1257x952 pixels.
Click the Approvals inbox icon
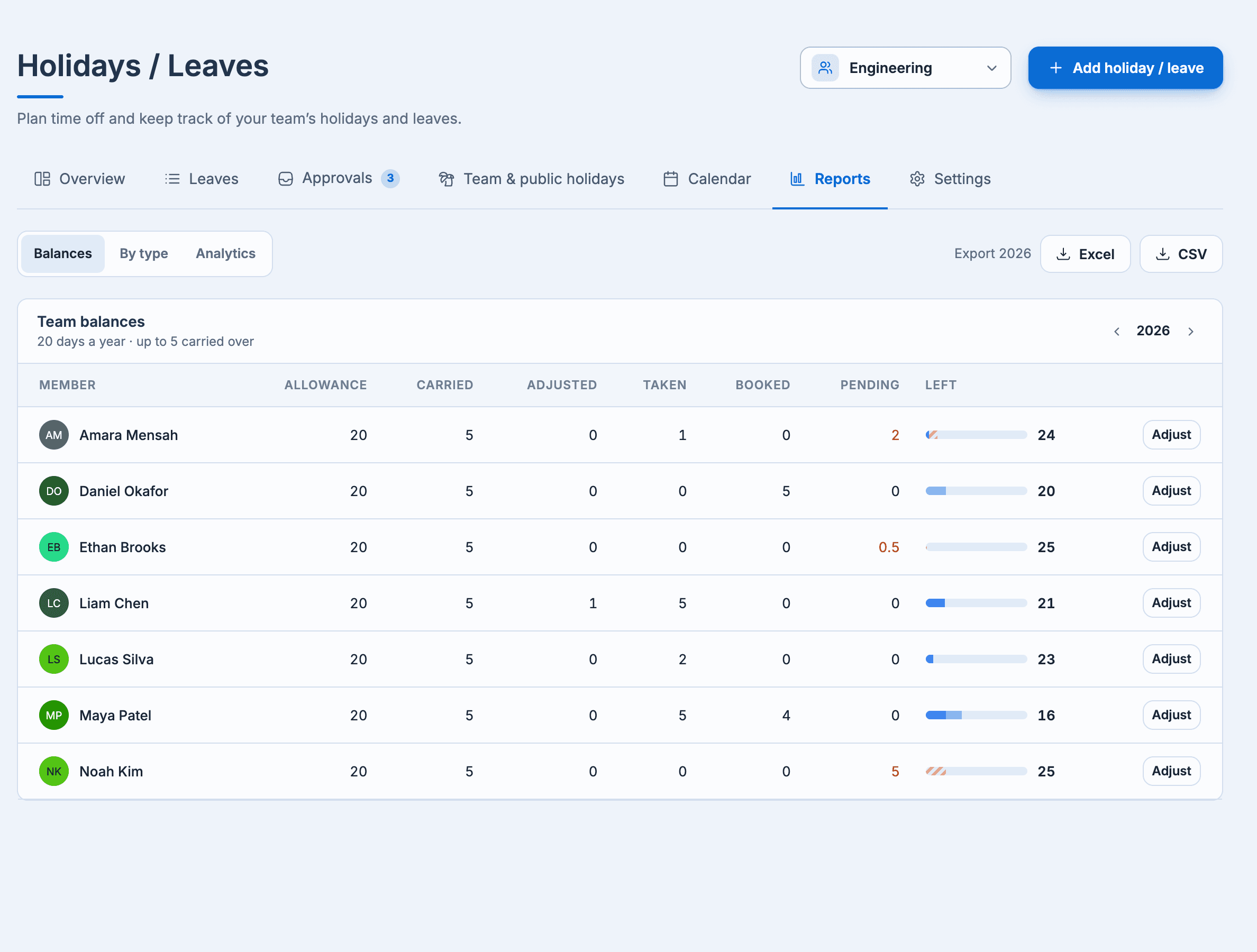(x=285, y=179)
